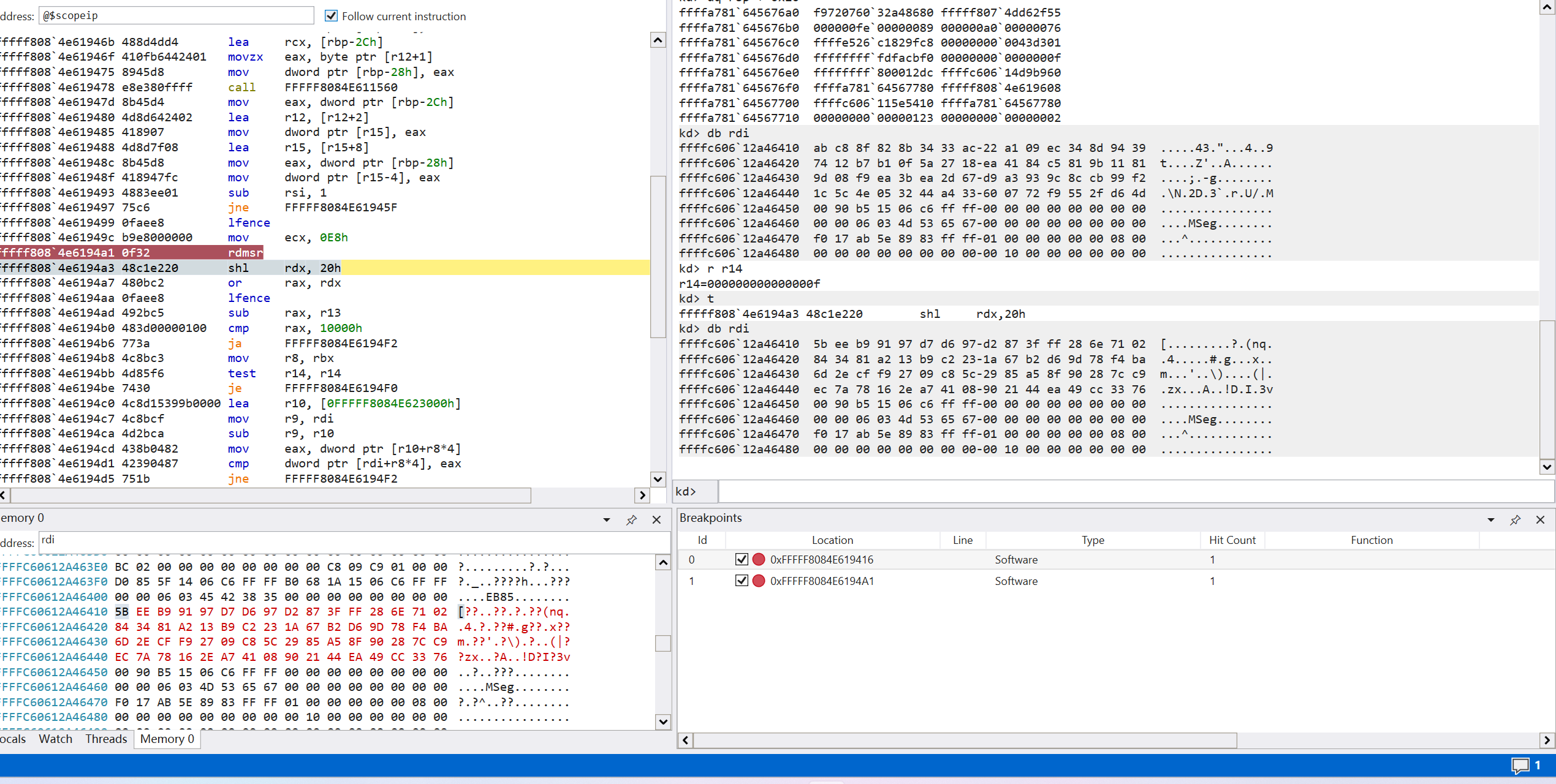Close the Memory 0 panel
Viewport: 1556px width, 784px height.
(656, 520)
